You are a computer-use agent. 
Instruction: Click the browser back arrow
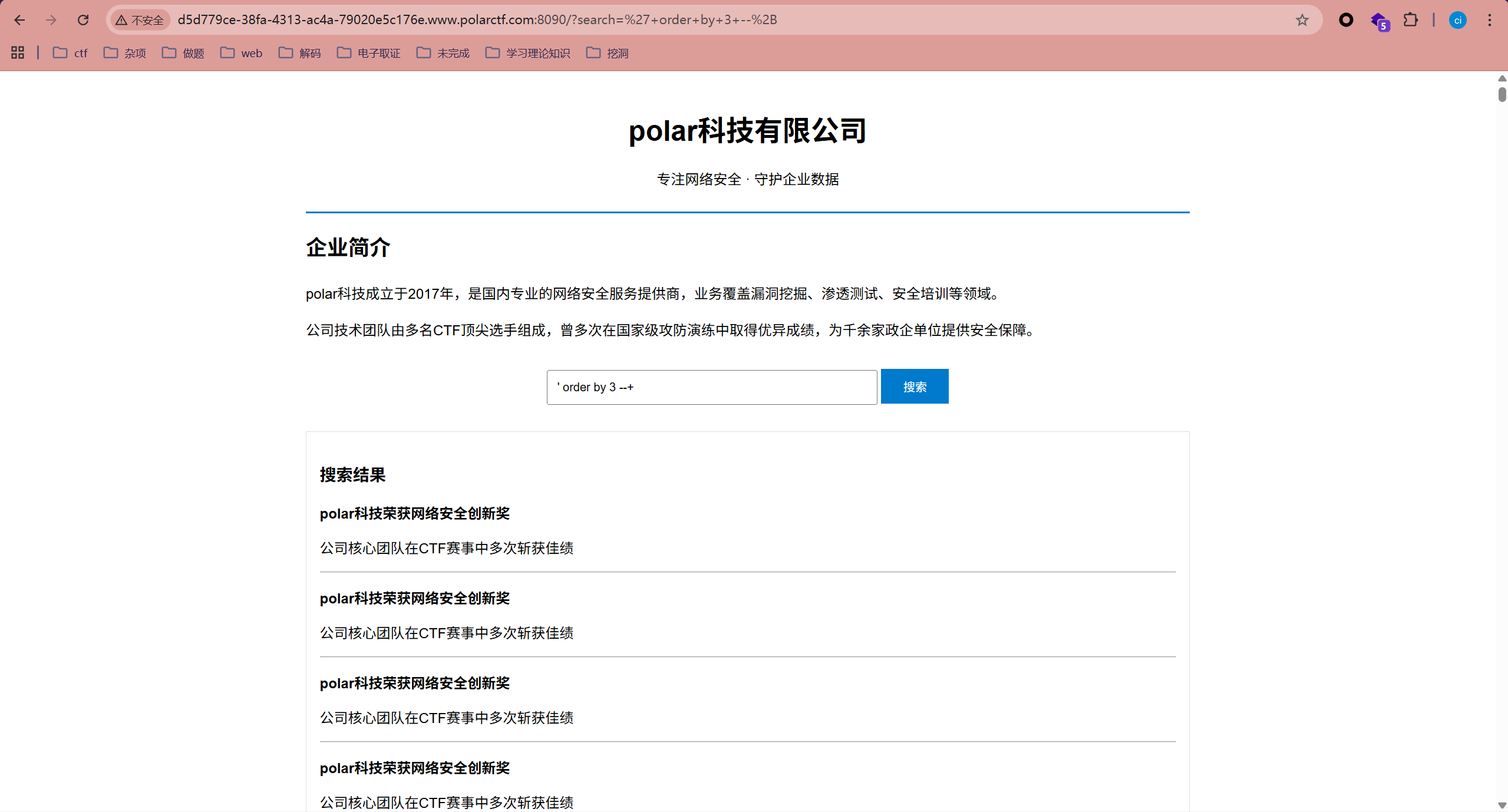point(19,20)
